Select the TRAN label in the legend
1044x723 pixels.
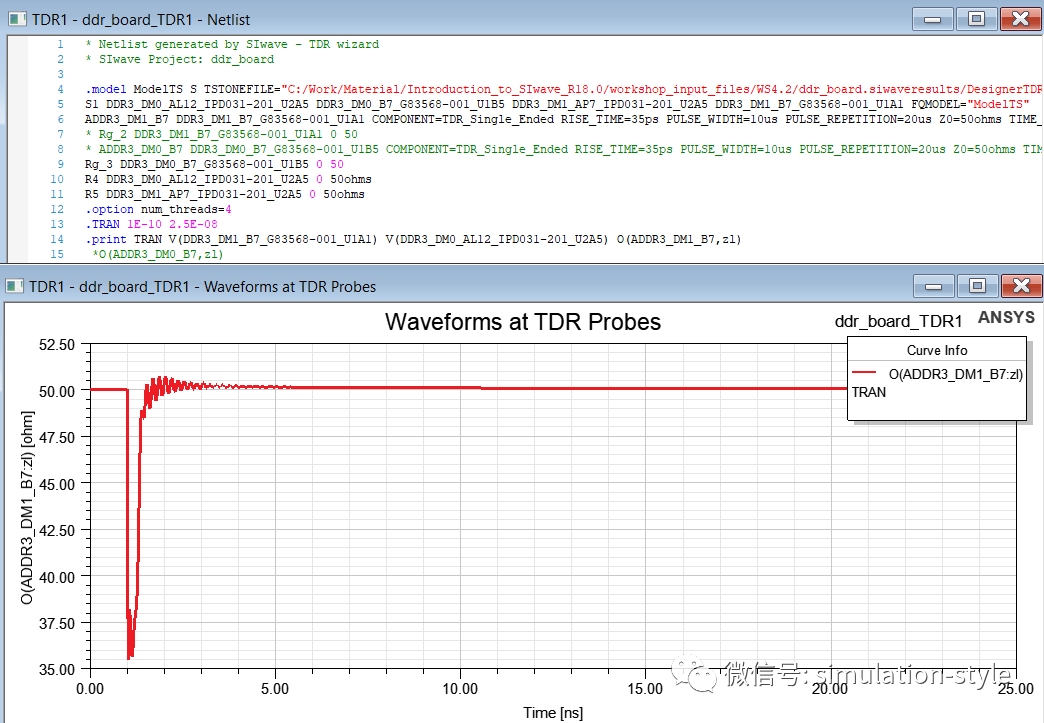[x=869, y=392]
